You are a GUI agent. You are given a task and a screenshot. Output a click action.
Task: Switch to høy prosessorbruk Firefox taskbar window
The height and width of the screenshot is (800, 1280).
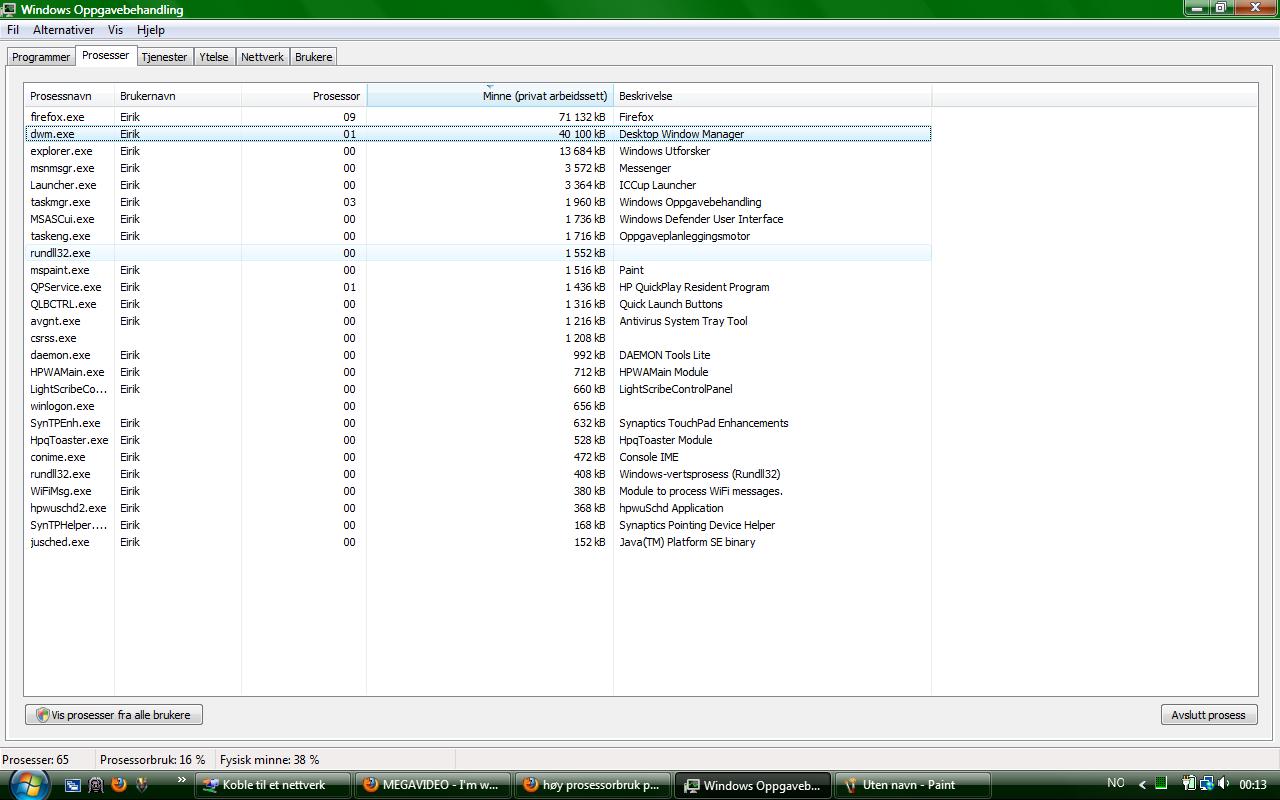593,785
